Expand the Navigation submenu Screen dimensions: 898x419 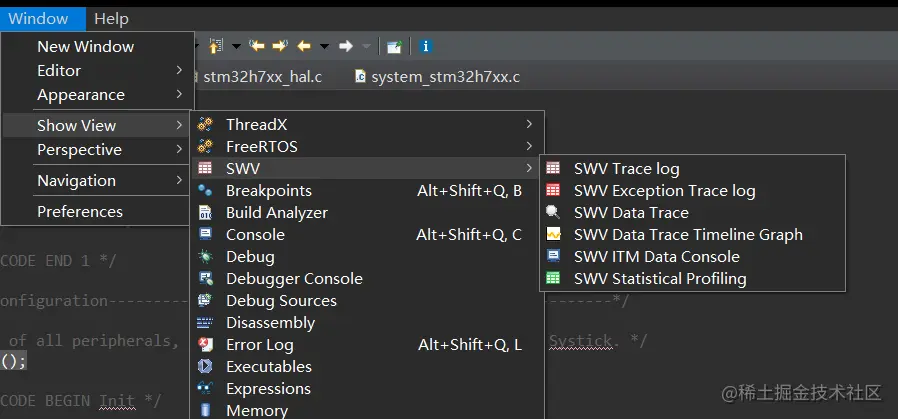[97, 180]
